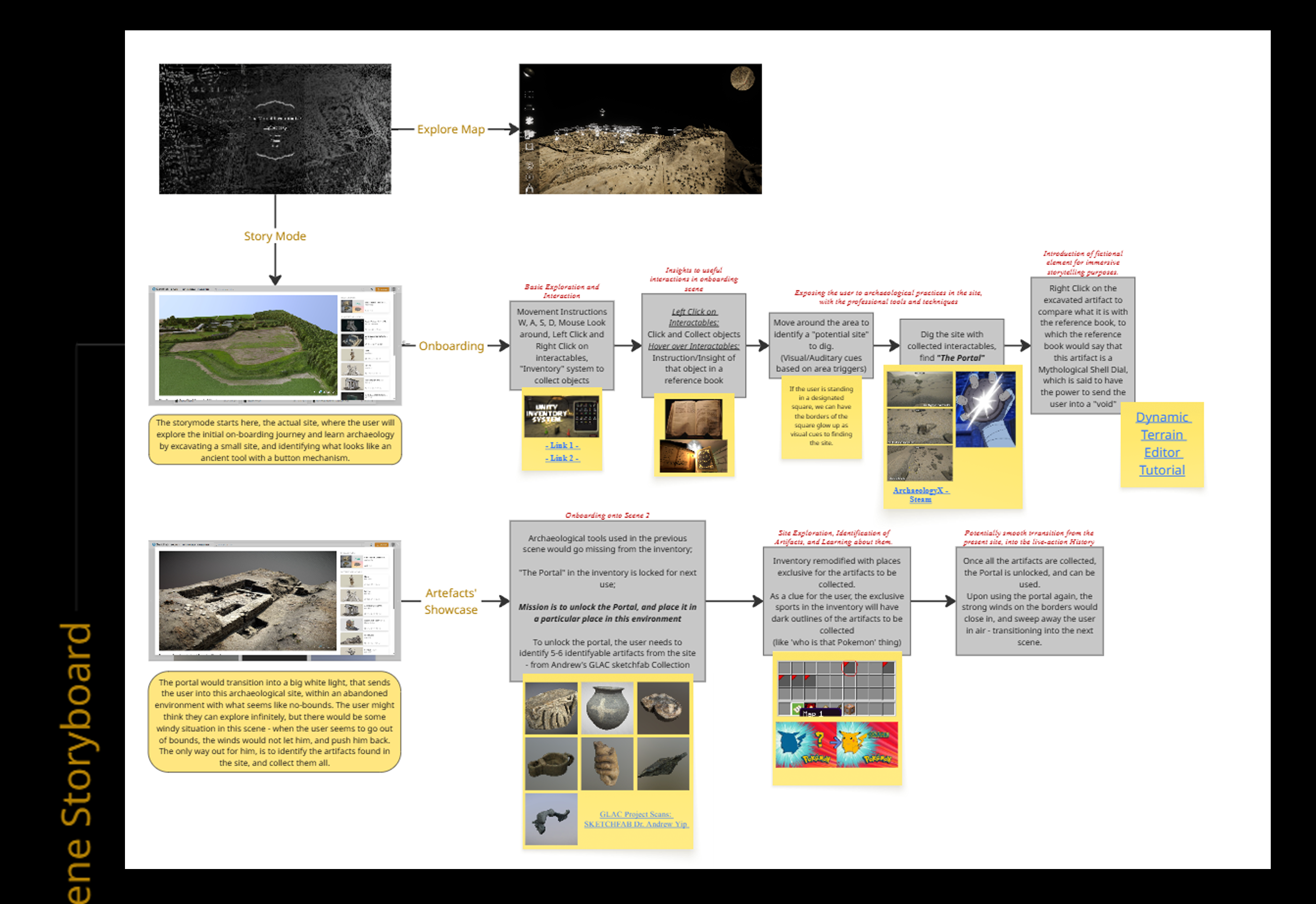
Task: Select the grey fragment on blue background thumbnail
Action: (x=551, y=819)
